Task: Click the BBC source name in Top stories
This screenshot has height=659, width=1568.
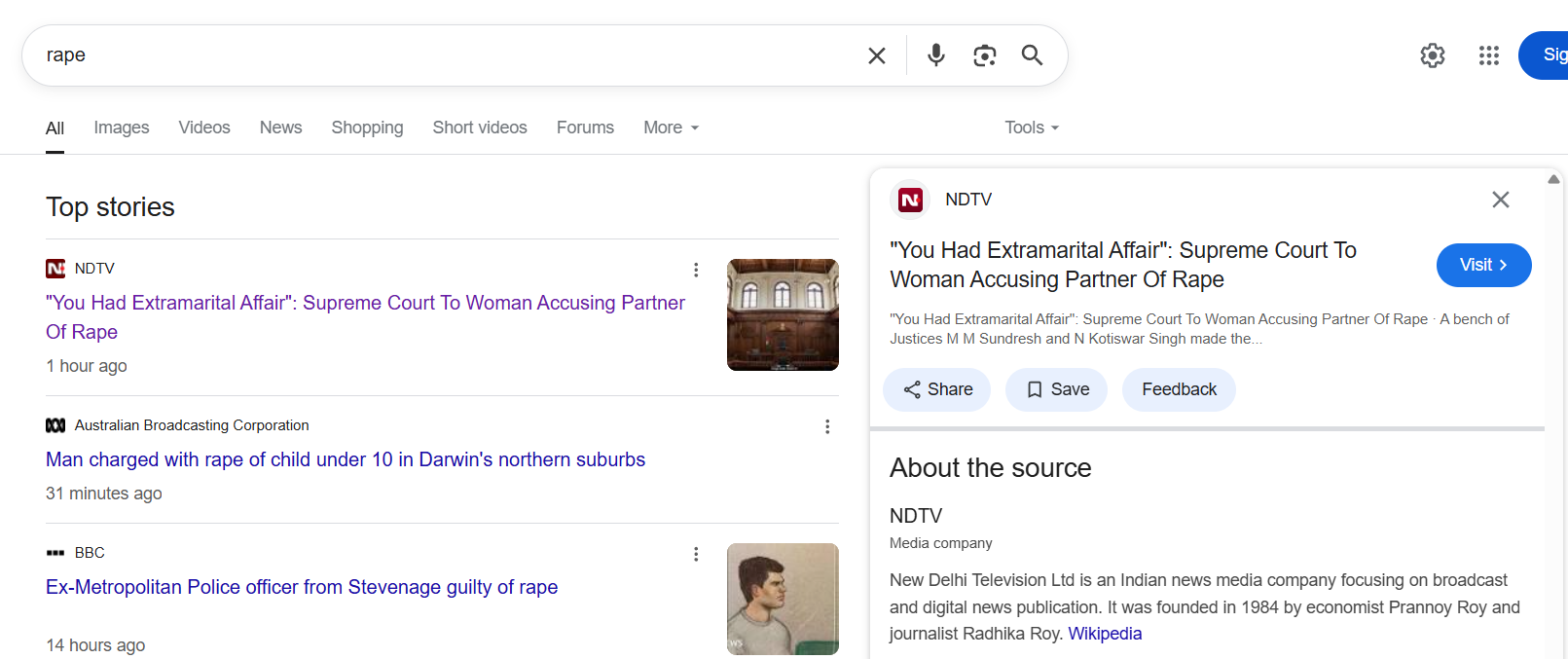Action: click(90, 553)
